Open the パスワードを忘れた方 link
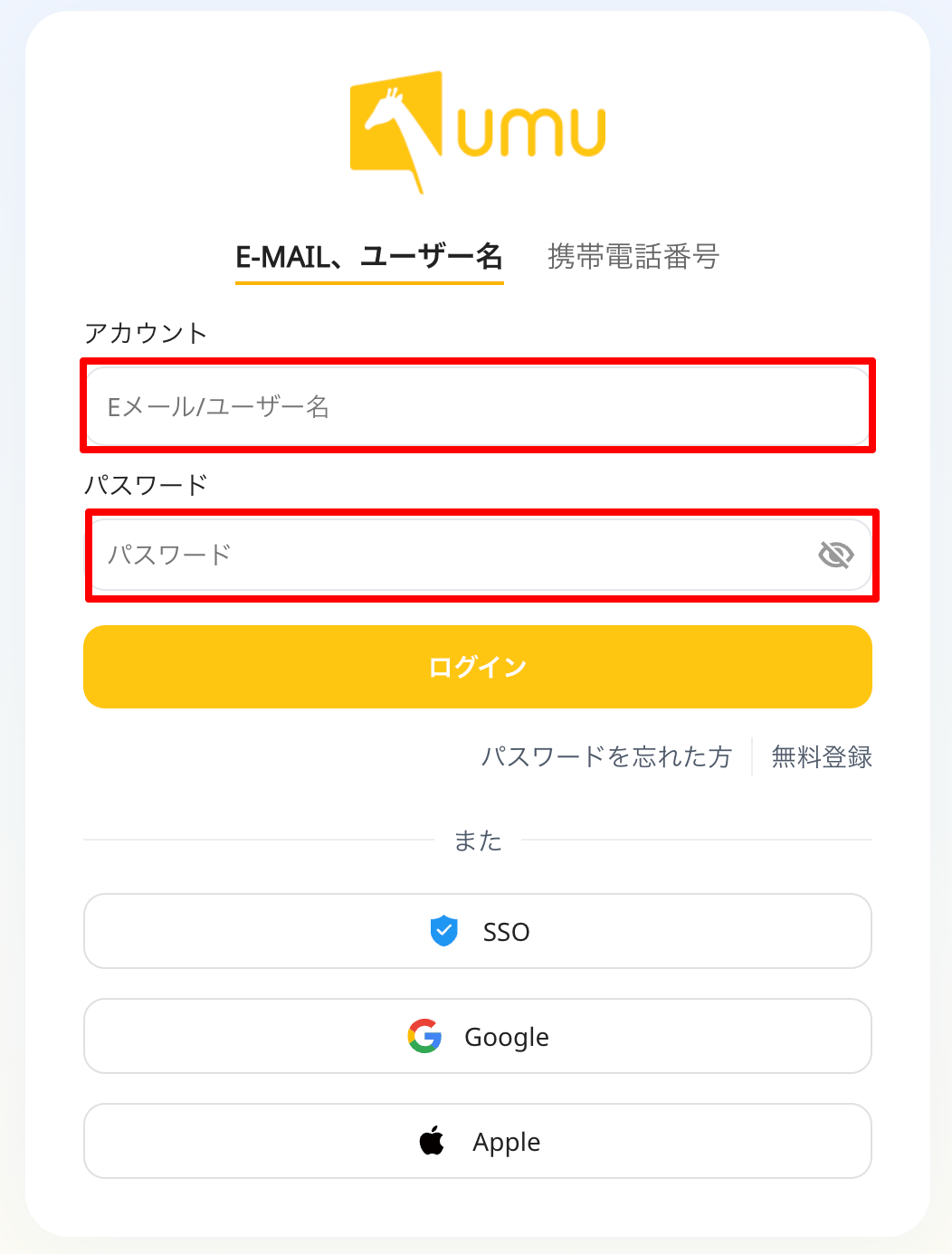 606,756
